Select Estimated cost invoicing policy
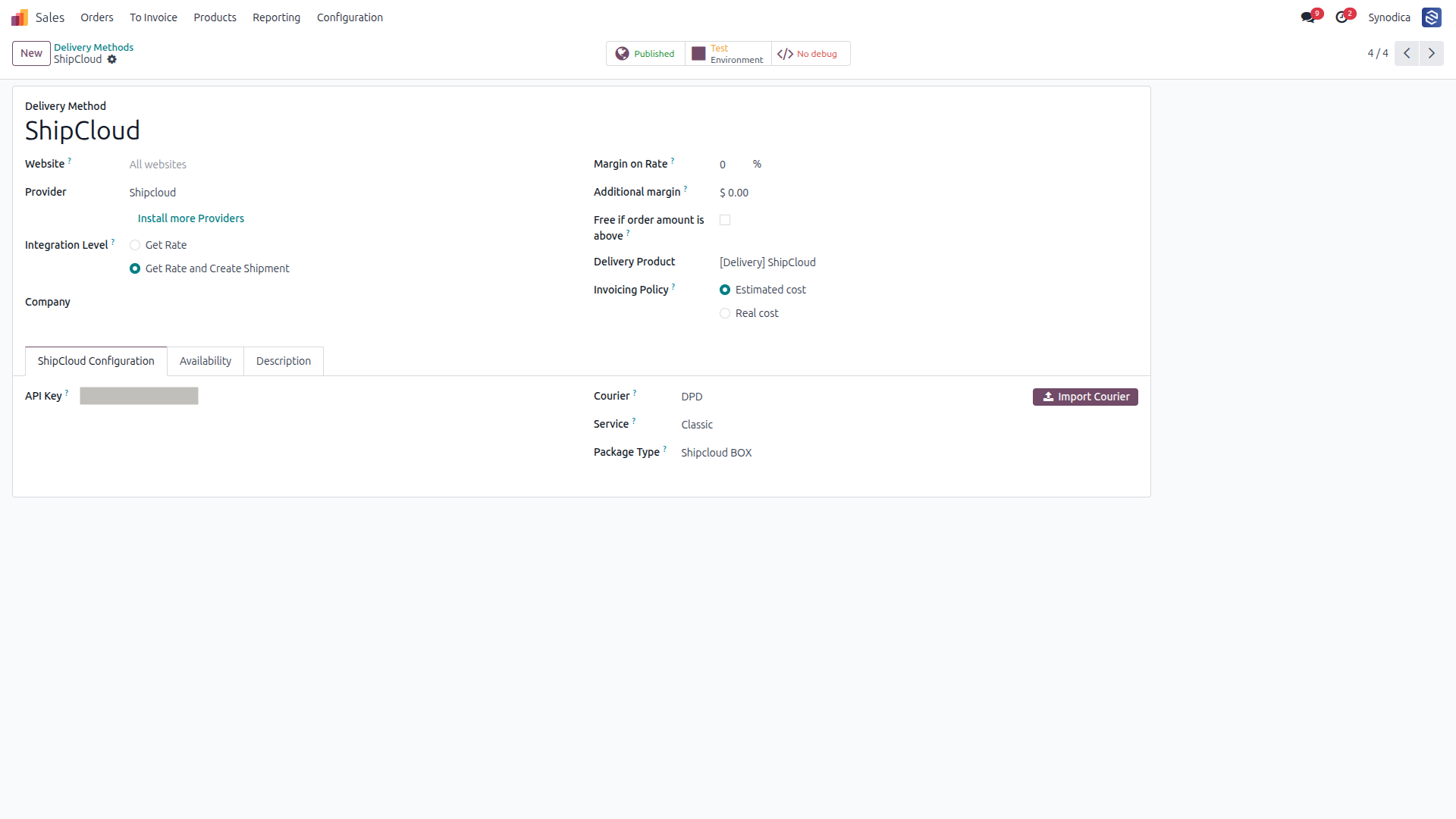 pos(725,290)
